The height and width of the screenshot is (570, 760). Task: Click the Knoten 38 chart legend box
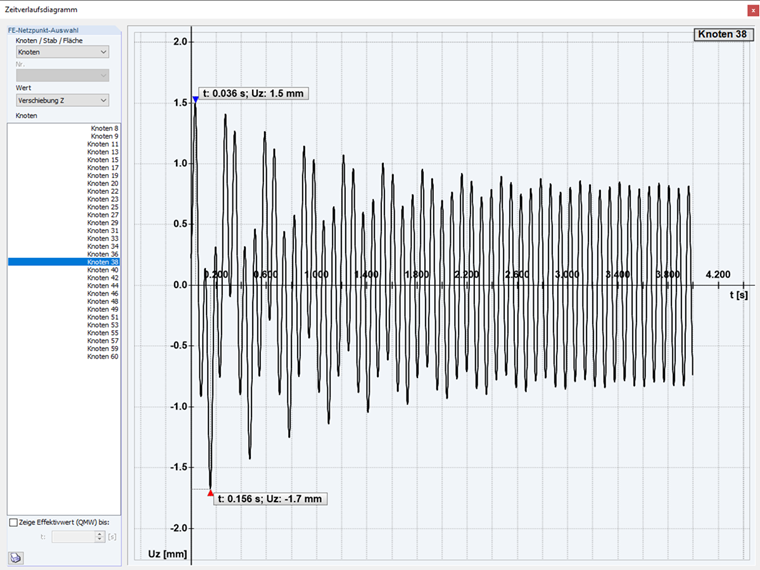coord(723,34)
